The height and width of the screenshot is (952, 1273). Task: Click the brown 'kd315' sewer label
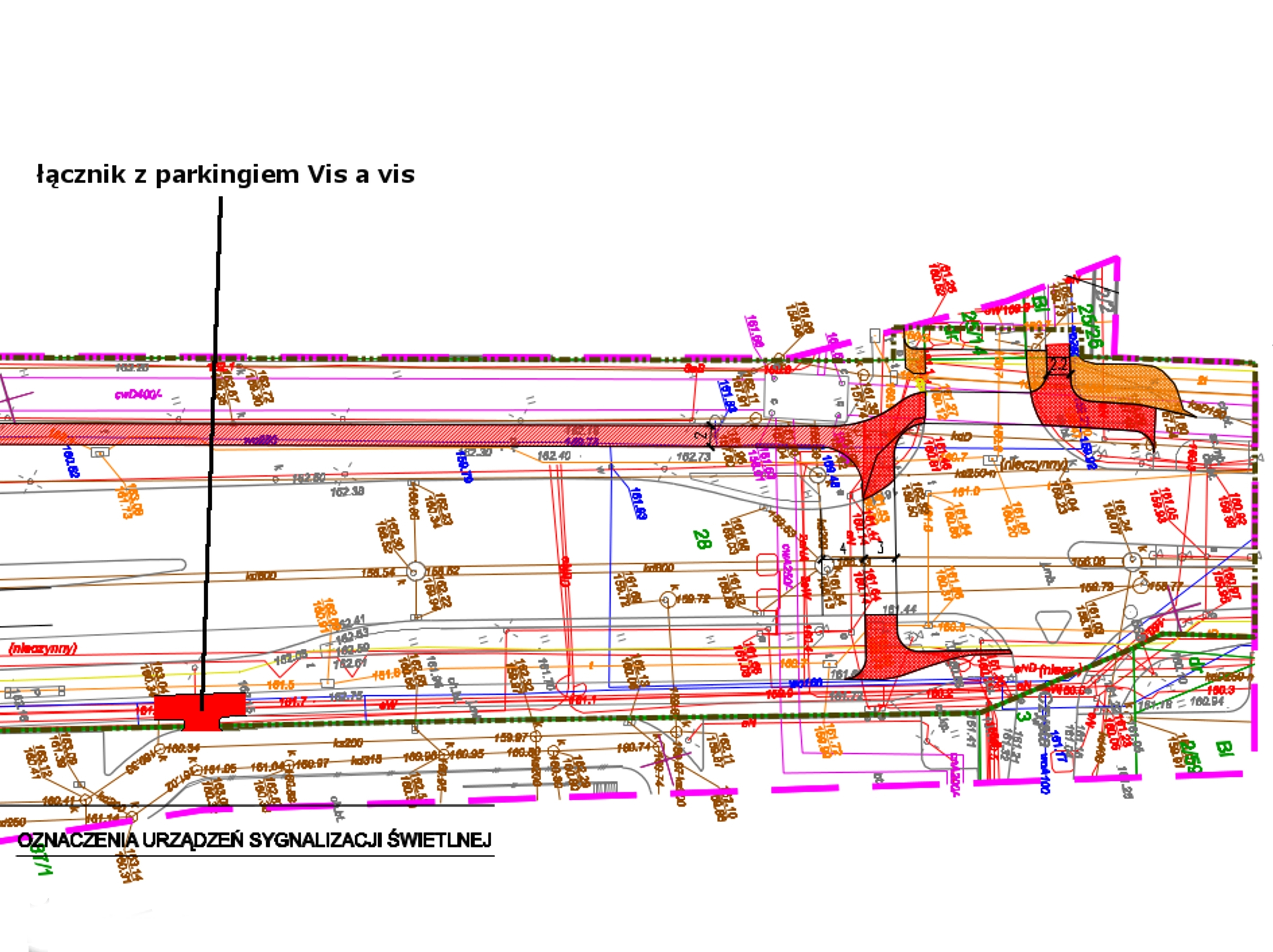click(367, 759)
